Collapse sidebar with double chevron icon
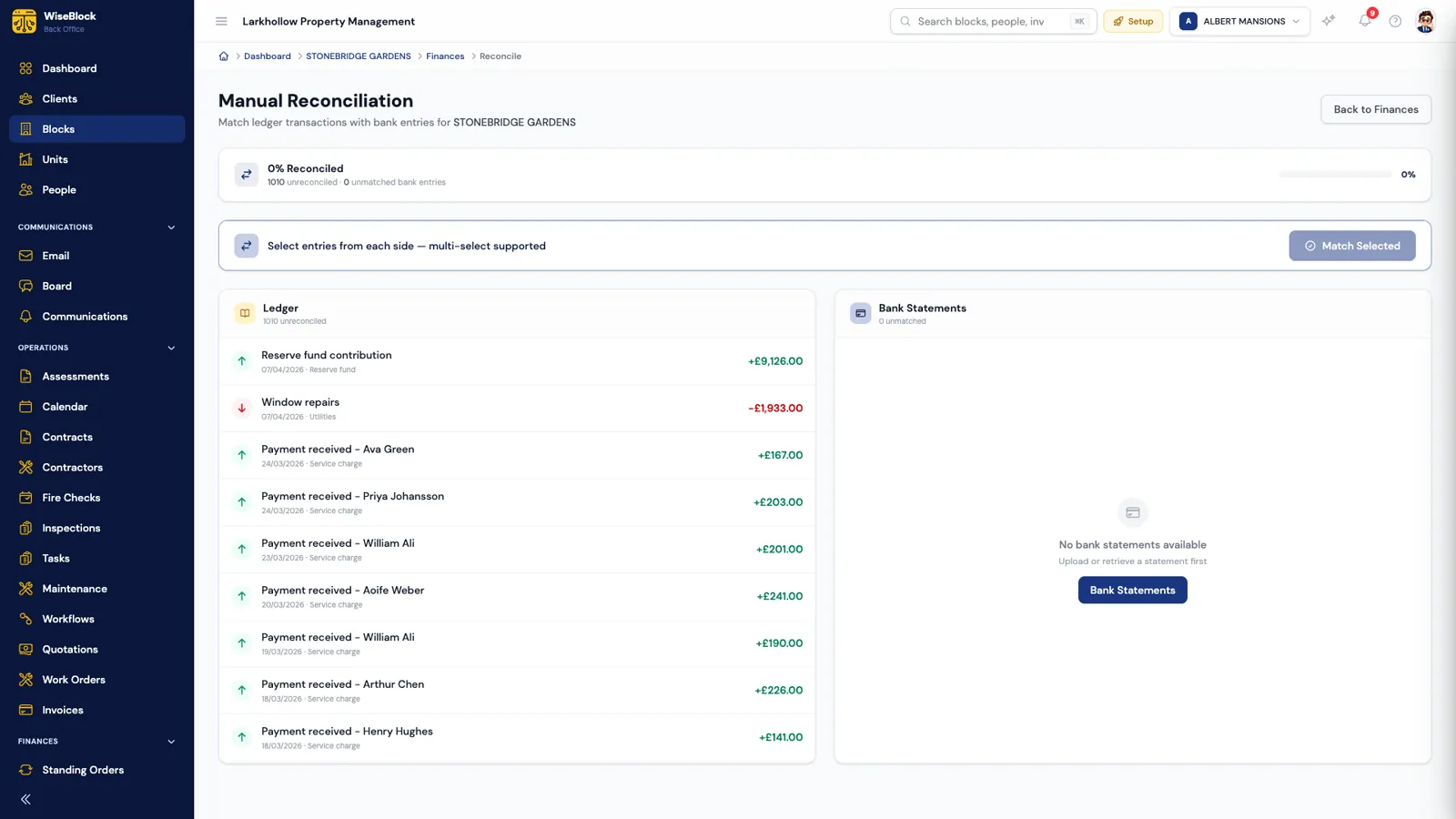Screen dimensions: 1456x819 (x=25, y=799)
